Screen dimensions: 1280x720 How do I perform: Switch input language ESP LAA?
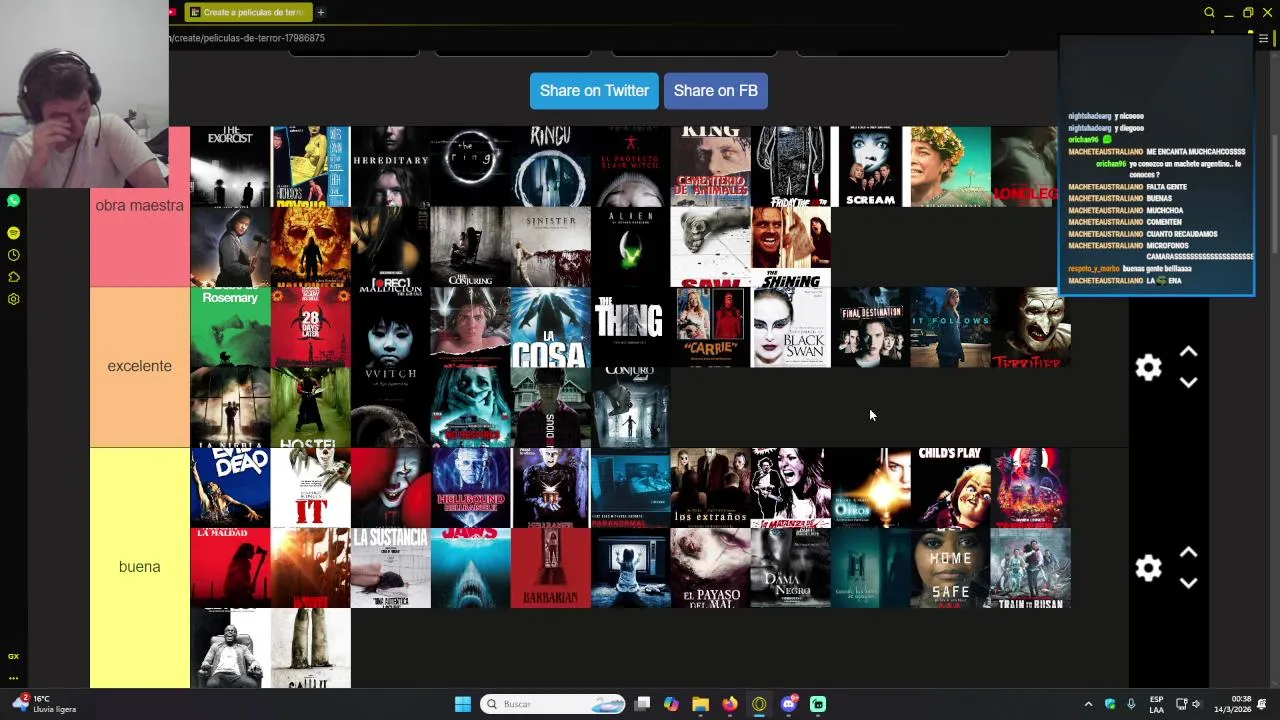click(1156, 704)
